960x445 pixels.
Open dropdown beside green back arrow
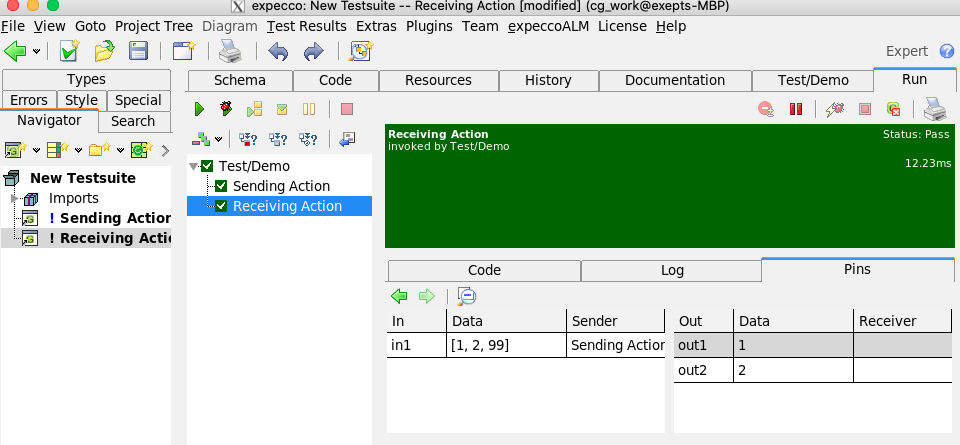pyautogui.click(x=37, y=52)
